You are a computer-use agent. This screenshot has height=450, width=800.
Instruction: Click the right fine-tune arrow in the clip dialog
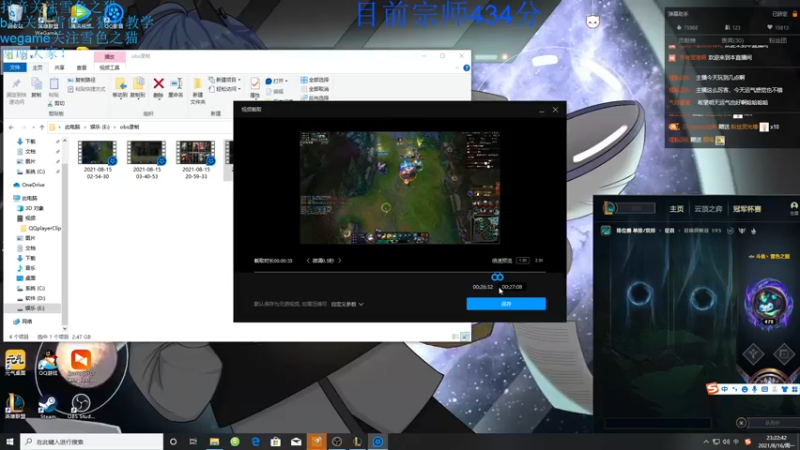point(340,260)
